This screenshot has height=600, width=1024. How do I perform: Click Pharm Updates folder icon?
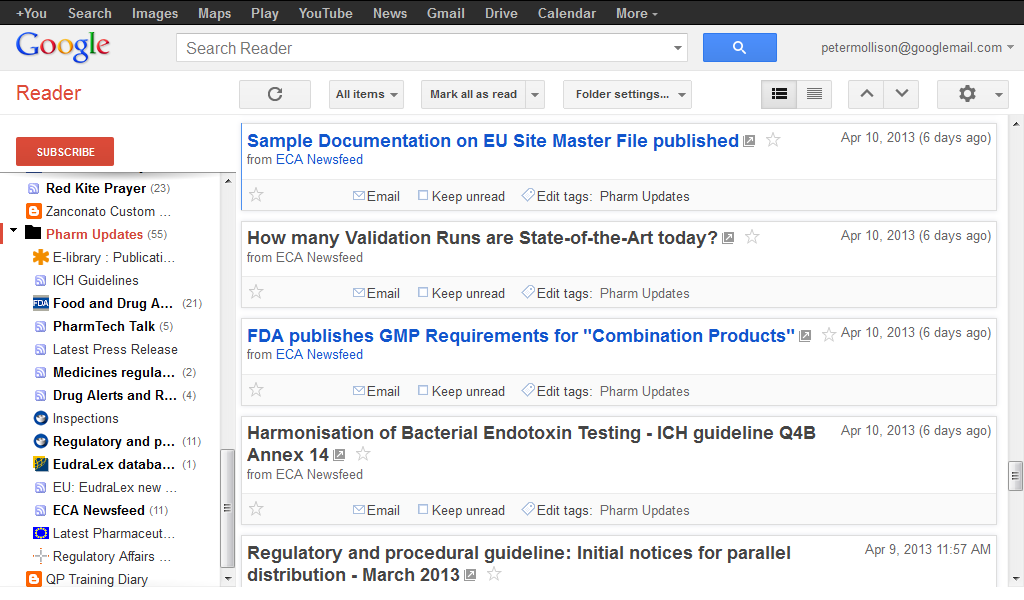(33, 232)
